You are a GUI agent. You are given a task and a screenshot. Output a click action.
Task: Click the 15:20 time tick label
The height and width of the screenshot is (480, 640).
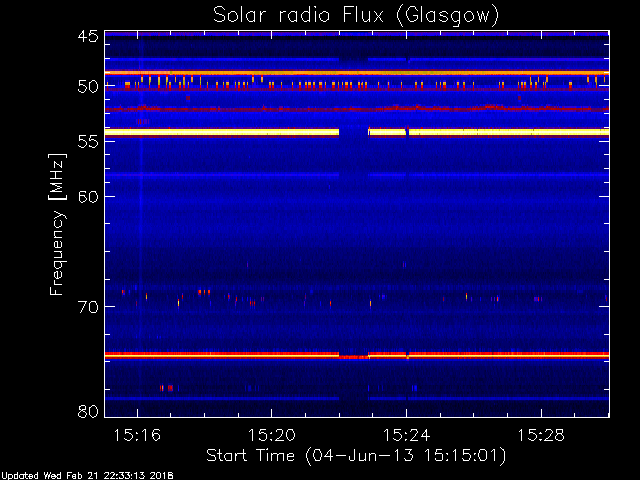click(x=272, y=435)
